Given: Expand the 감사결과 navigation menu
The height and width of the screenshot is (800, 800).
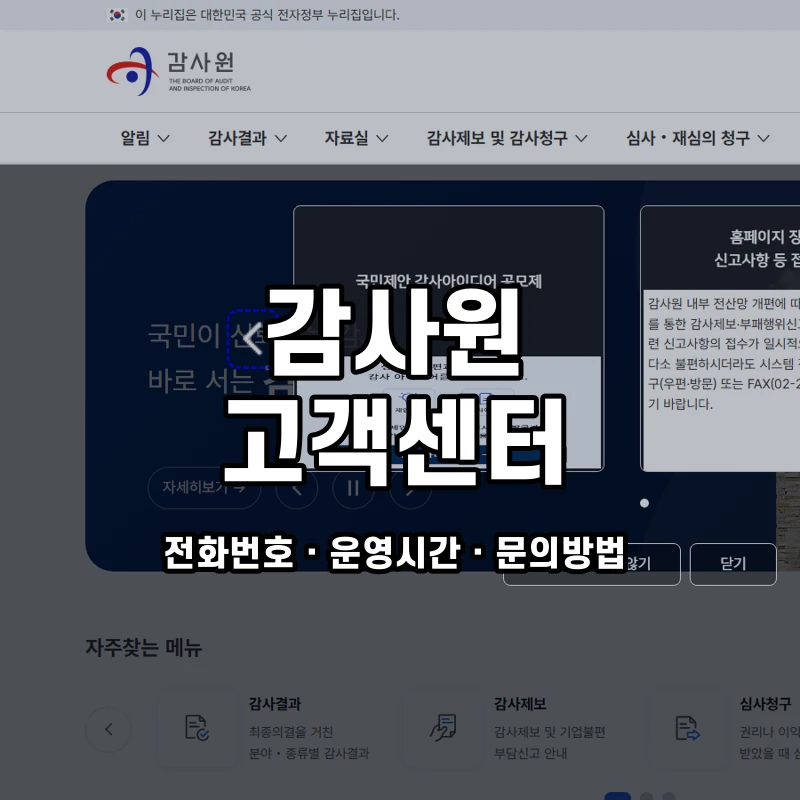Looking at the screenshot, I should (247, 138).
